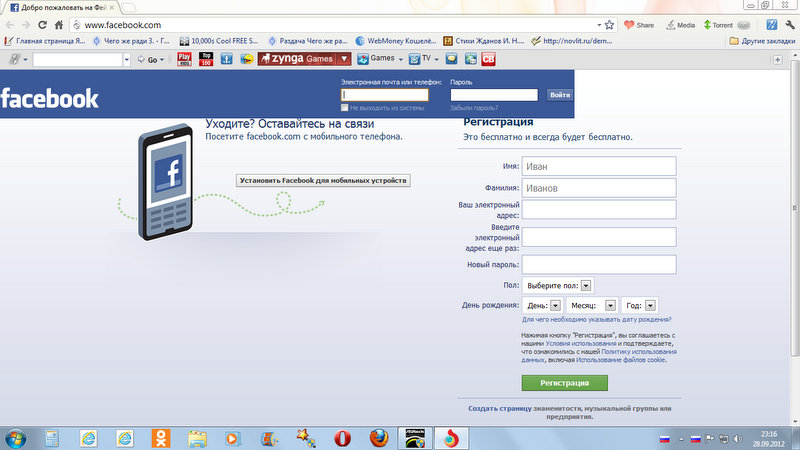Open the Windows Start menu

(x=16, y=438)
